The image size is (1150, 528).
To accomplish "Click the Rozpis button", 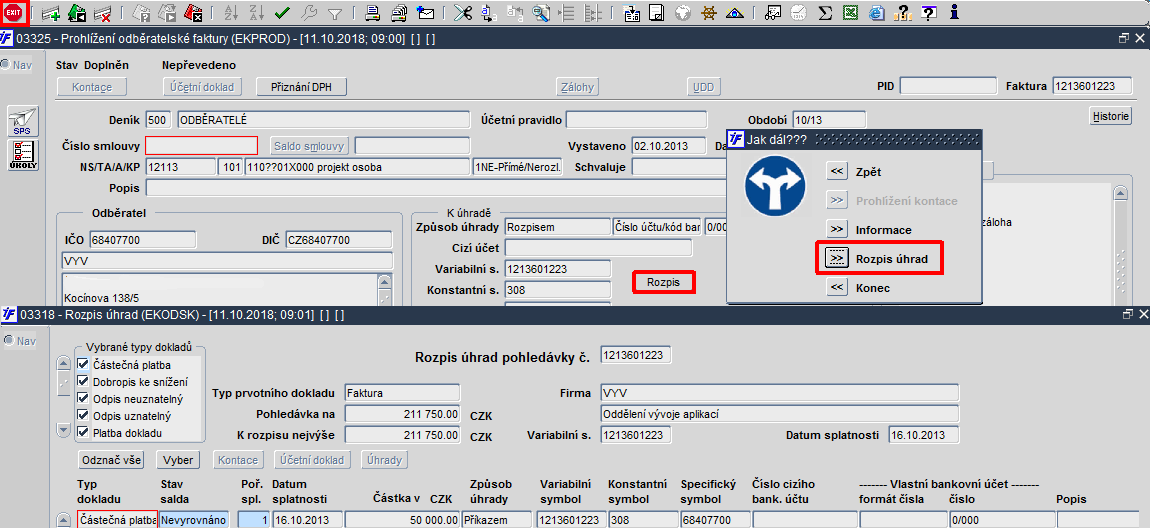I will pyautogui.click(x=663, y=282).
